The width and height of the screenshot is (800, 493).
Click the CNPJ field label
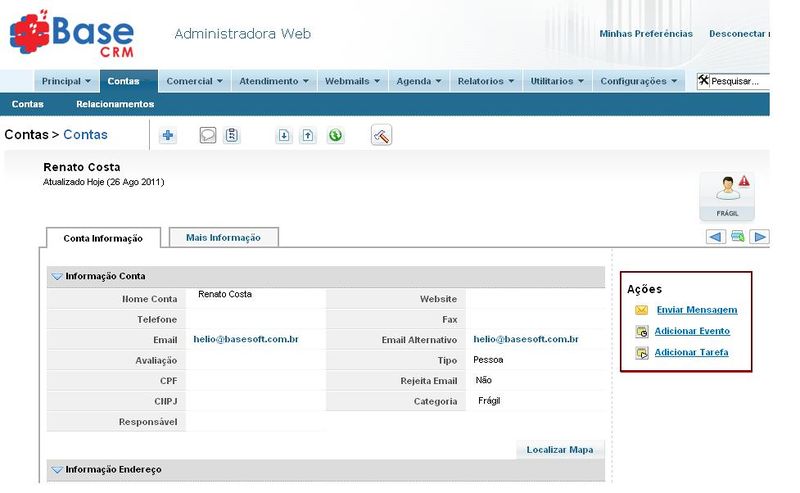tap(166, 402)
